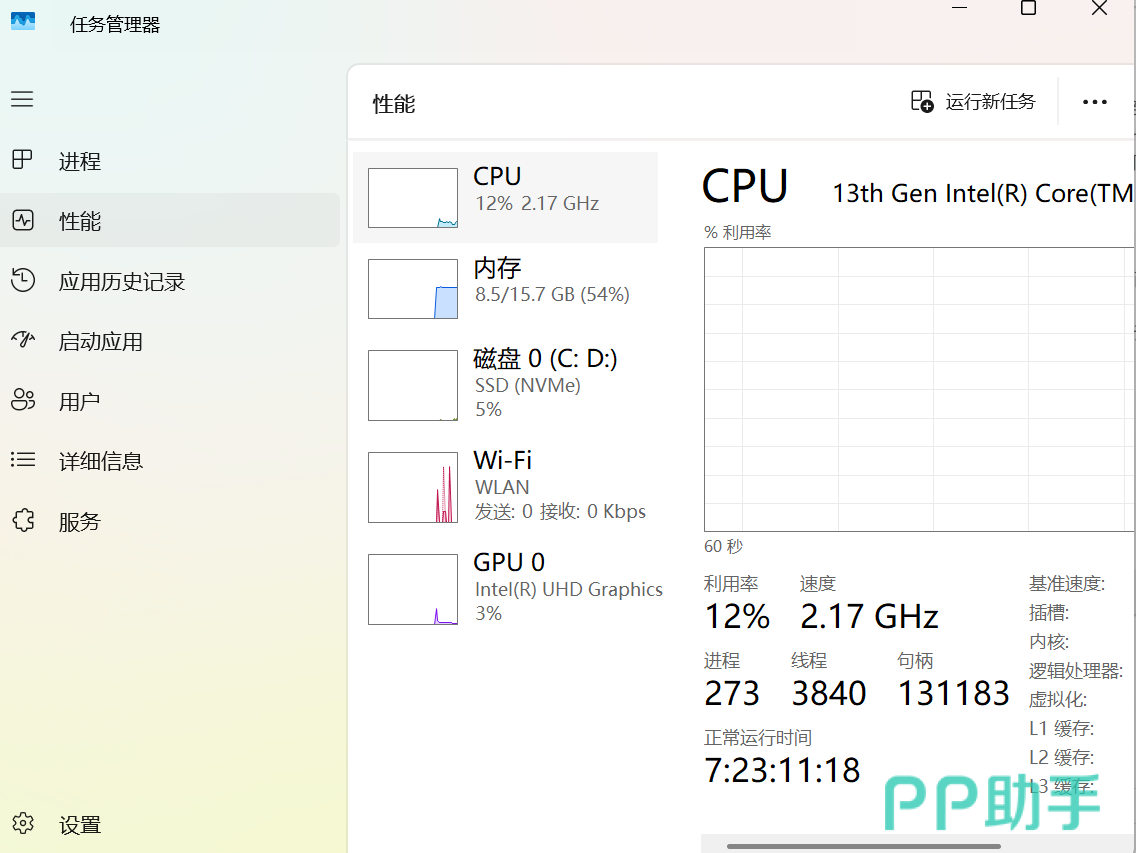Viewport: 1136px width, 853px height.
Task: Click the % 利用率 graph label
Action: coord(738,232)
